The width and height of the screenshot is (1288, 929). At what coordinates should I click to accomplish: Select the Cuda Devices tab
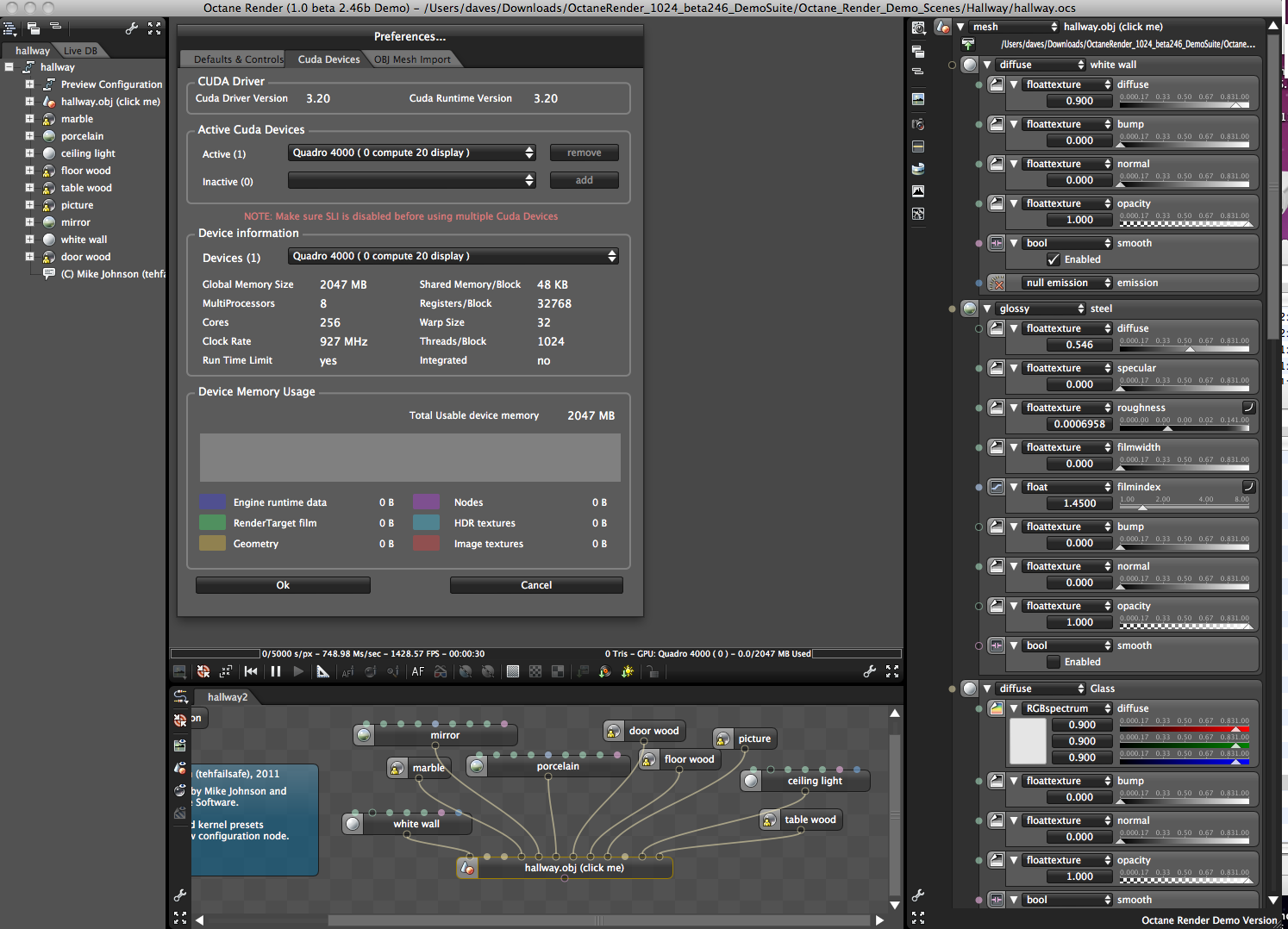328,59
